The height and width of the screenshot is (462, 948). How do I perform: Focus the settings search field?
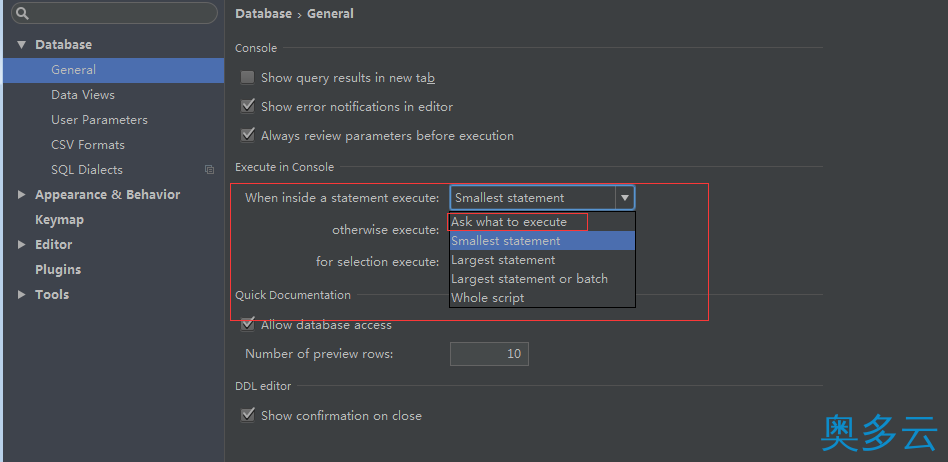point(114,13)
